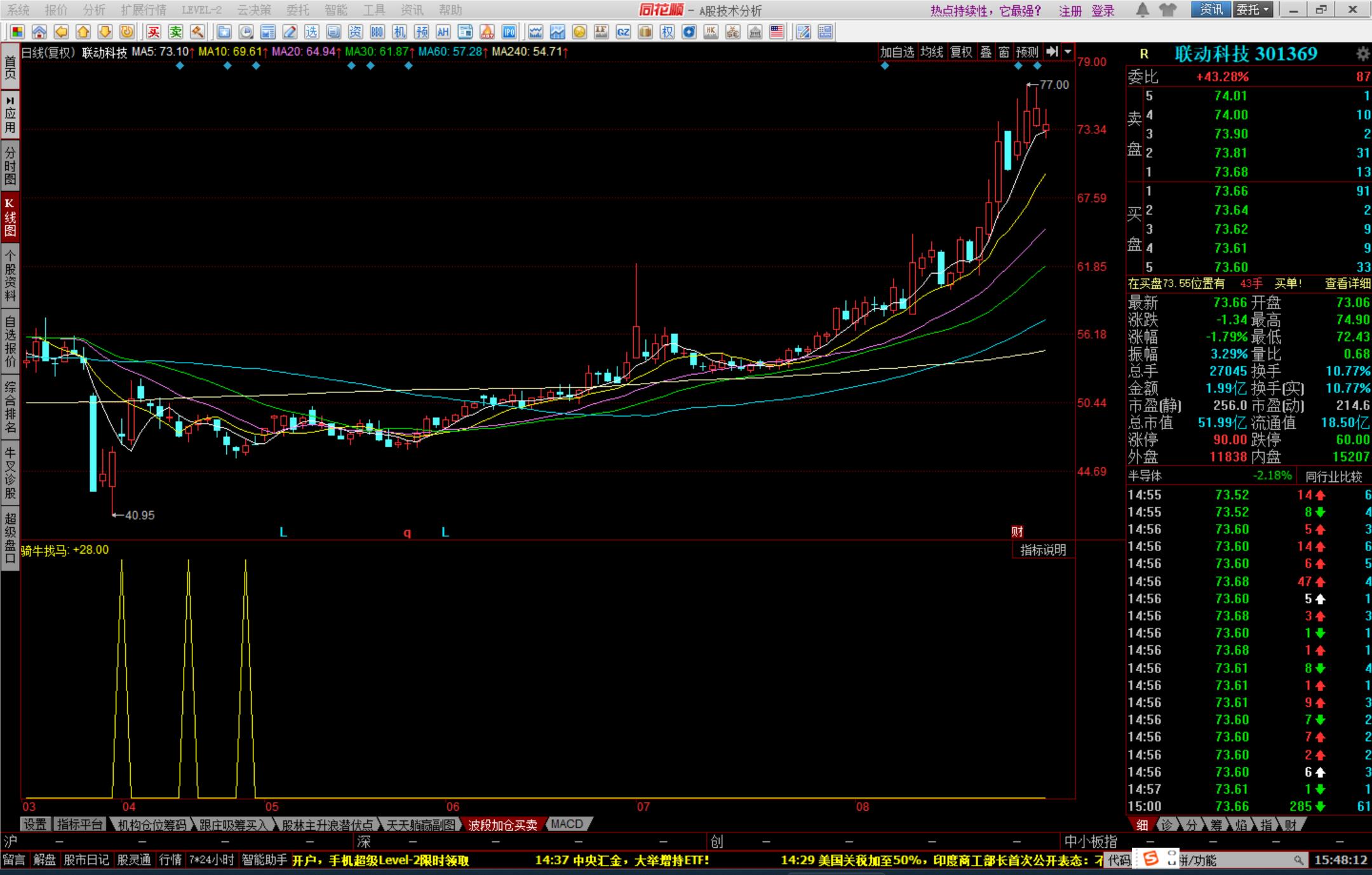Expand dropdown arrow next to 预测

click(1068, 52)
